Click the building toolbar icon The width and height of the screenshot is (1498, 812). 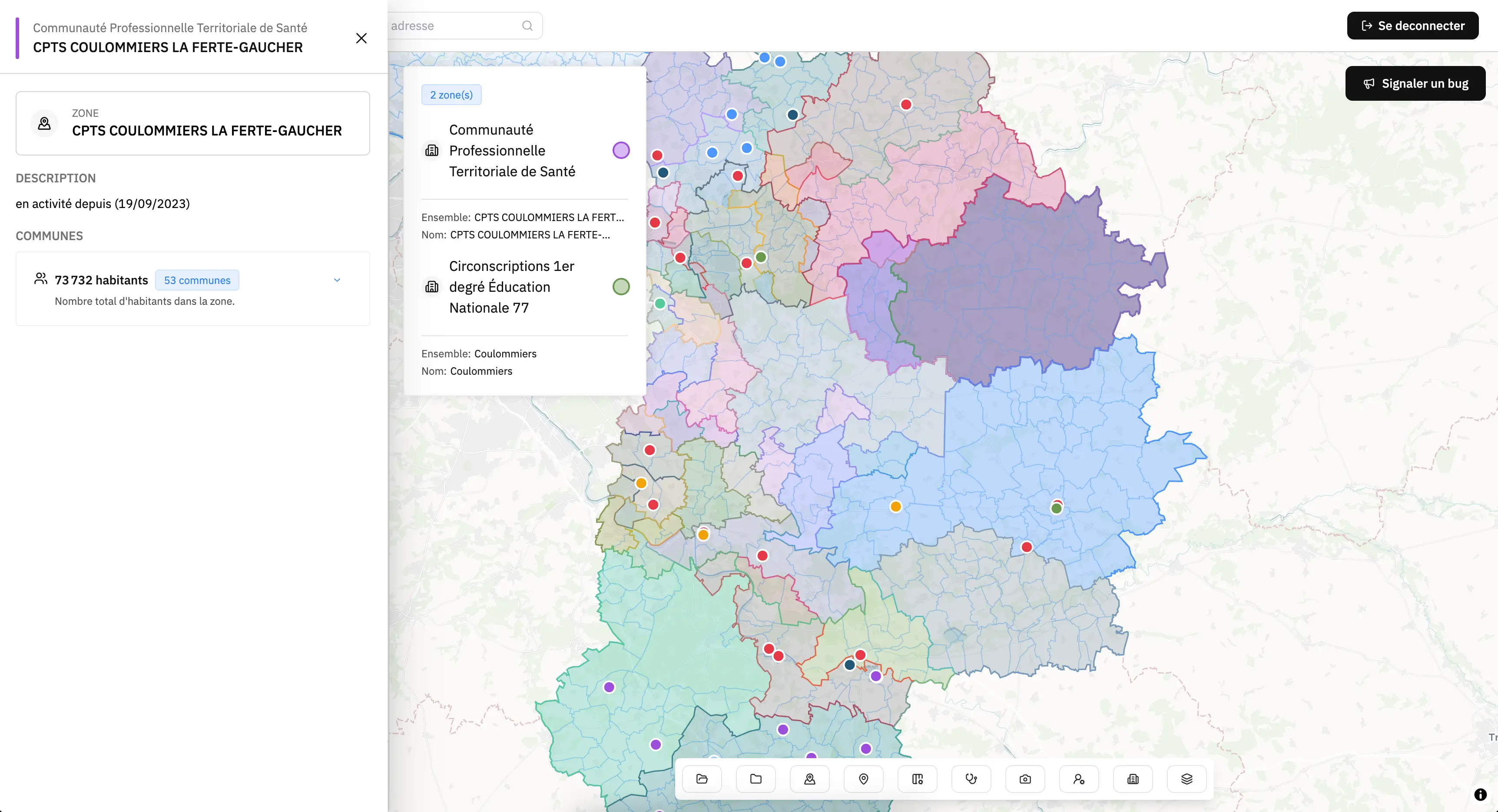click(1133, 779)
